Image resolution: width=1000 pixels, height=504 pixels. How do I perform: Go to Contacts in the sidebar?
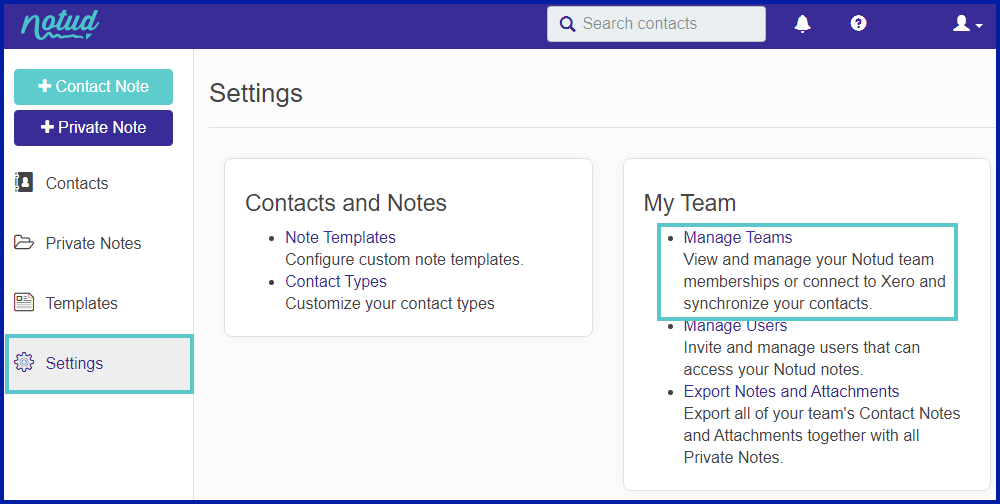click(77, 183)
